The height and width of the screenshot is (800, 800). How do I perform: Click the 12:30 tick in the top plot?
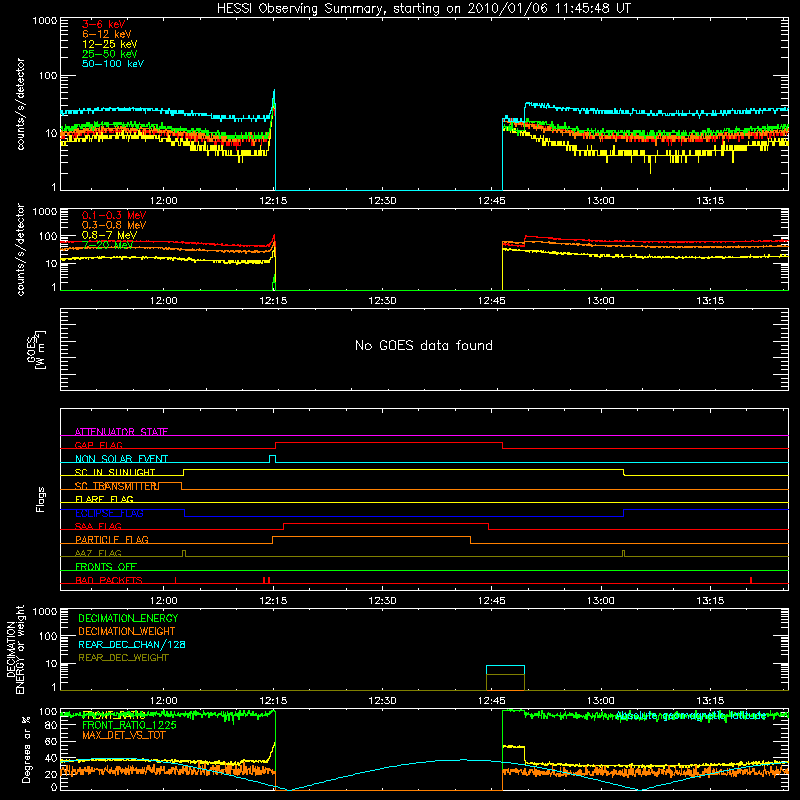tap(382, 201)
